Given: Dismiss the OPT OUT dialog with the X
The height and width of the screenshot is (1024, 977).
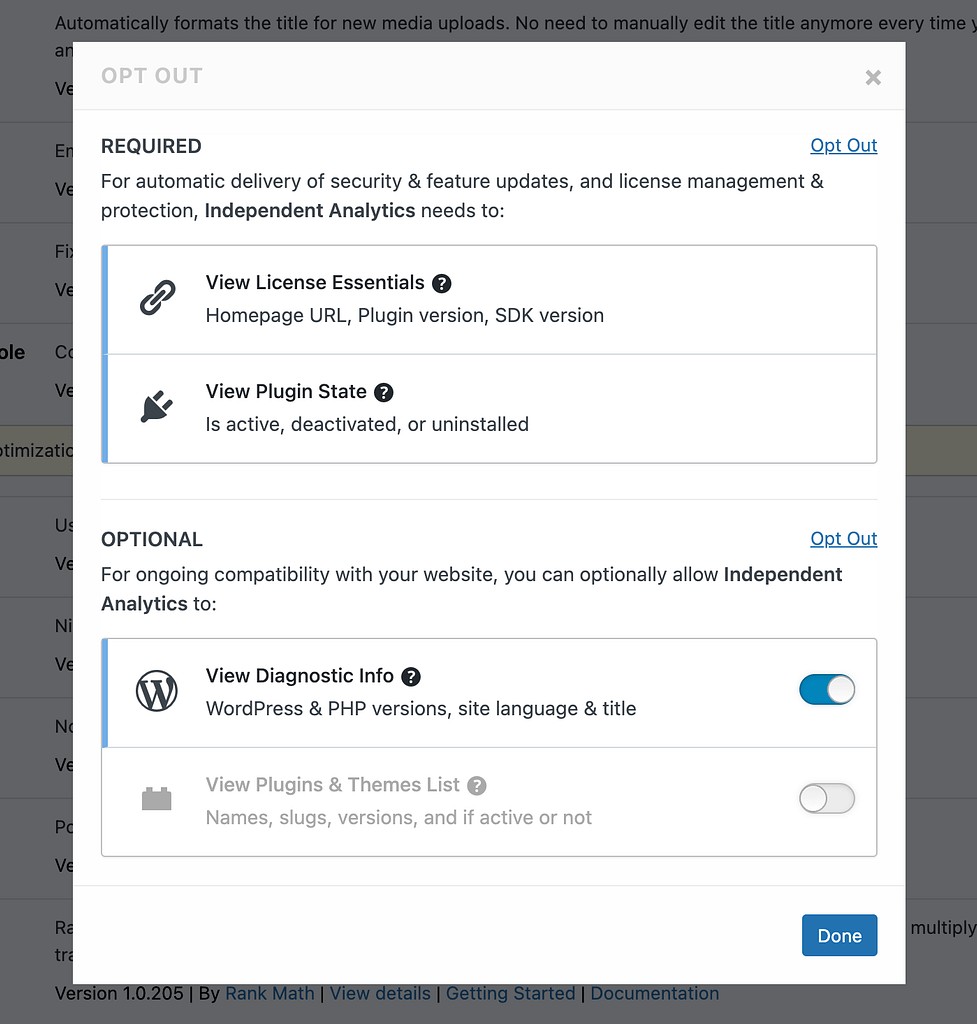Looking at the screenshot, I should pos(872,77).
